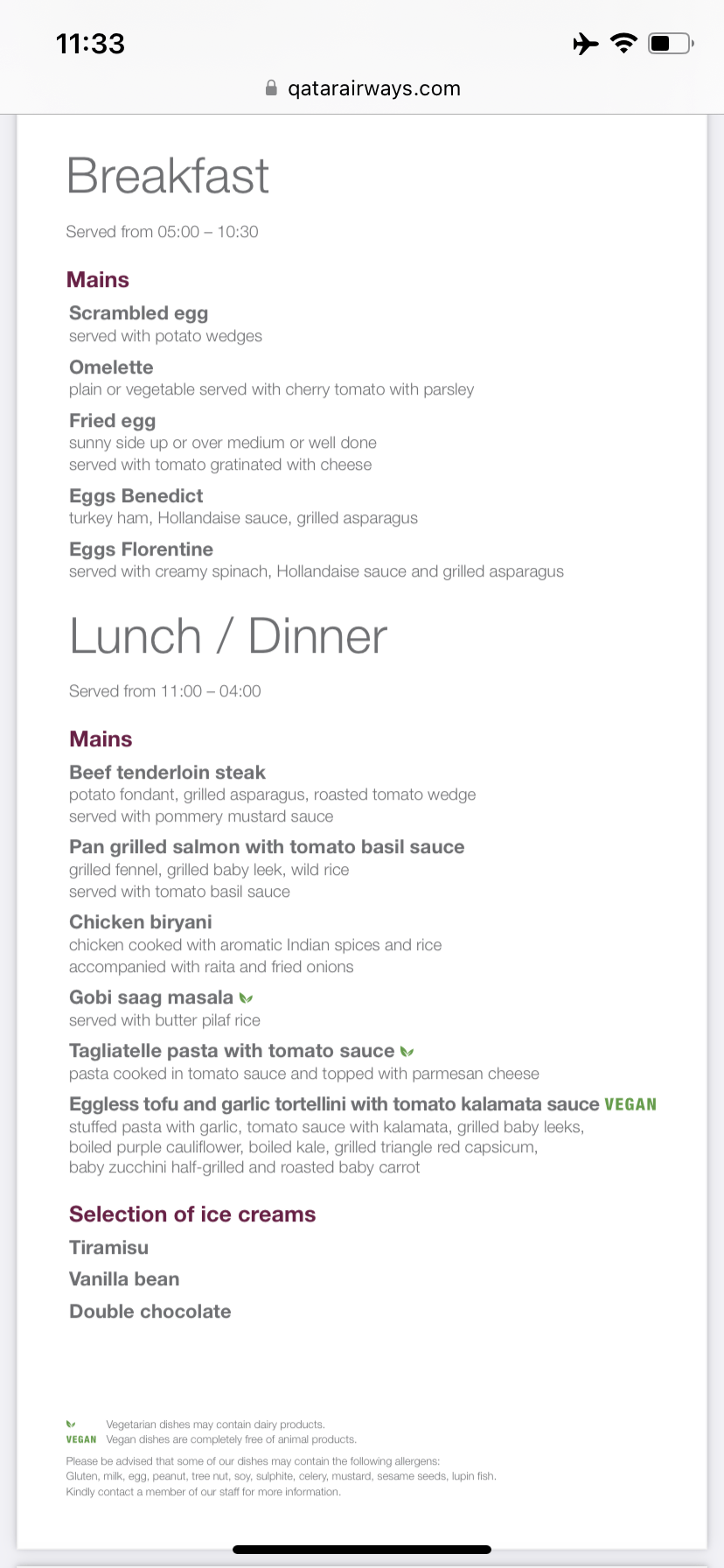Viewport: 724px width, 1568px height.
Task: Tap the Wi-Fi signal icon
Action: click(x=623, y=43)
